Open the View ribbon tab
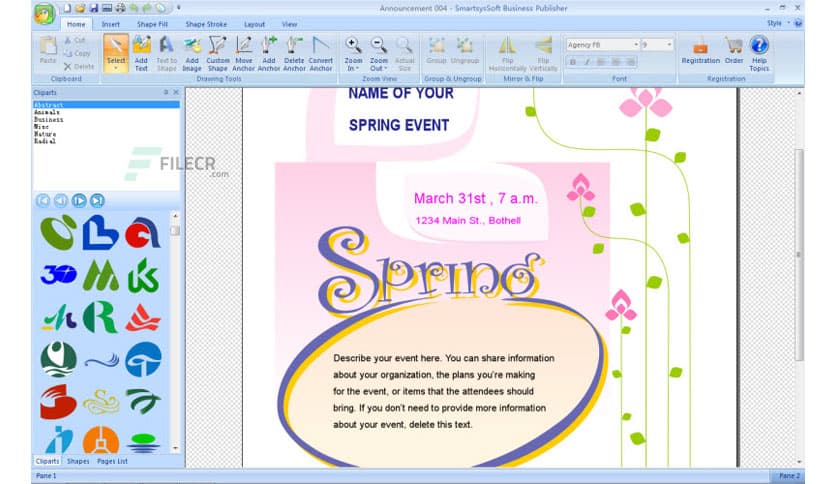836x484 pixels. click(x=289, y=24)
